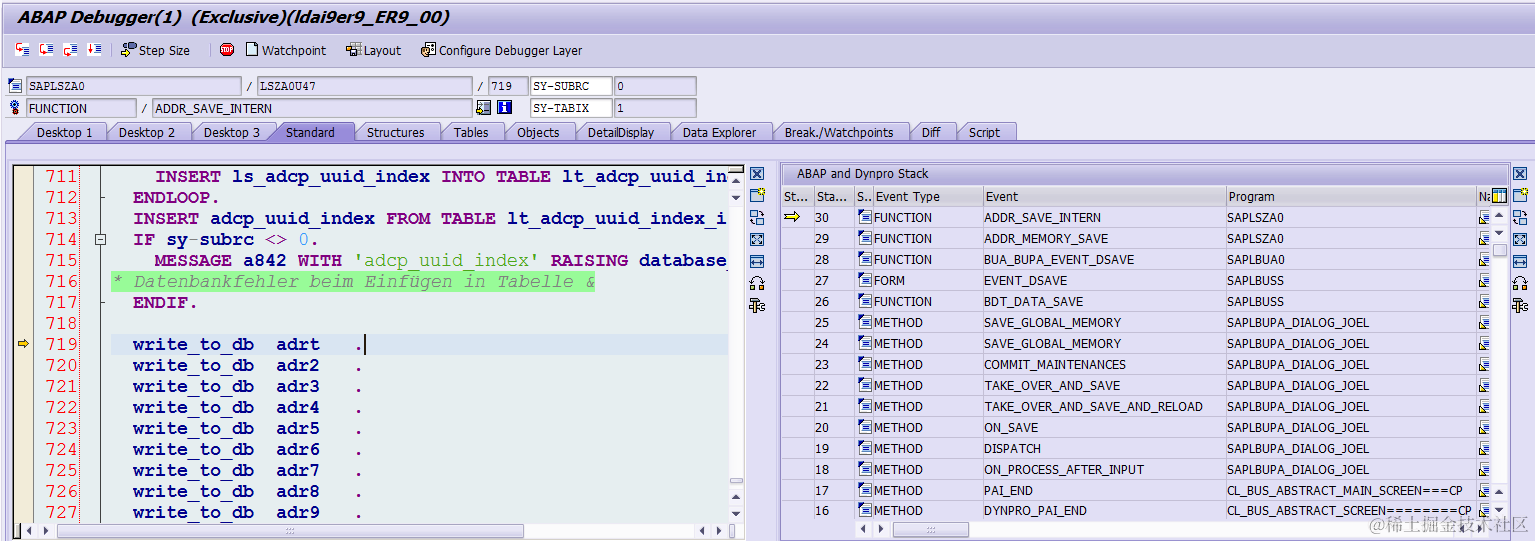The image size is (1535, 541).
Task: Close the ABAP and Dynpro Stack tool
Action: (x=1520, y=174)
